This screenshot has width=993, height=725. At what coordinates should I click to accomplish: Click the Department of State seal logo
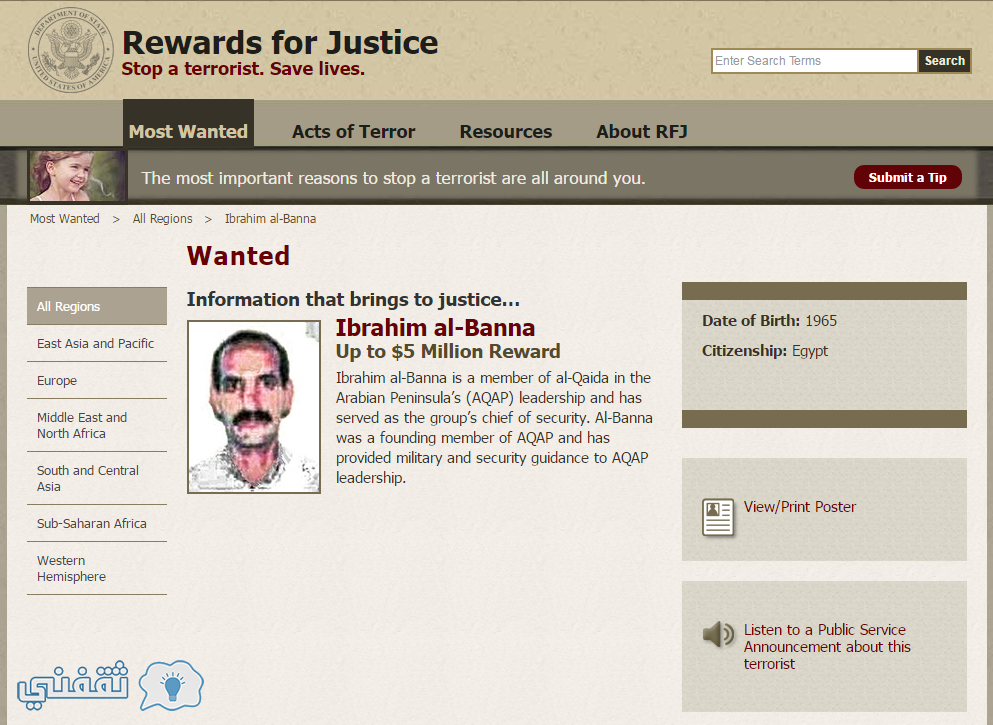pyautogui.click(x=71, y=50)
